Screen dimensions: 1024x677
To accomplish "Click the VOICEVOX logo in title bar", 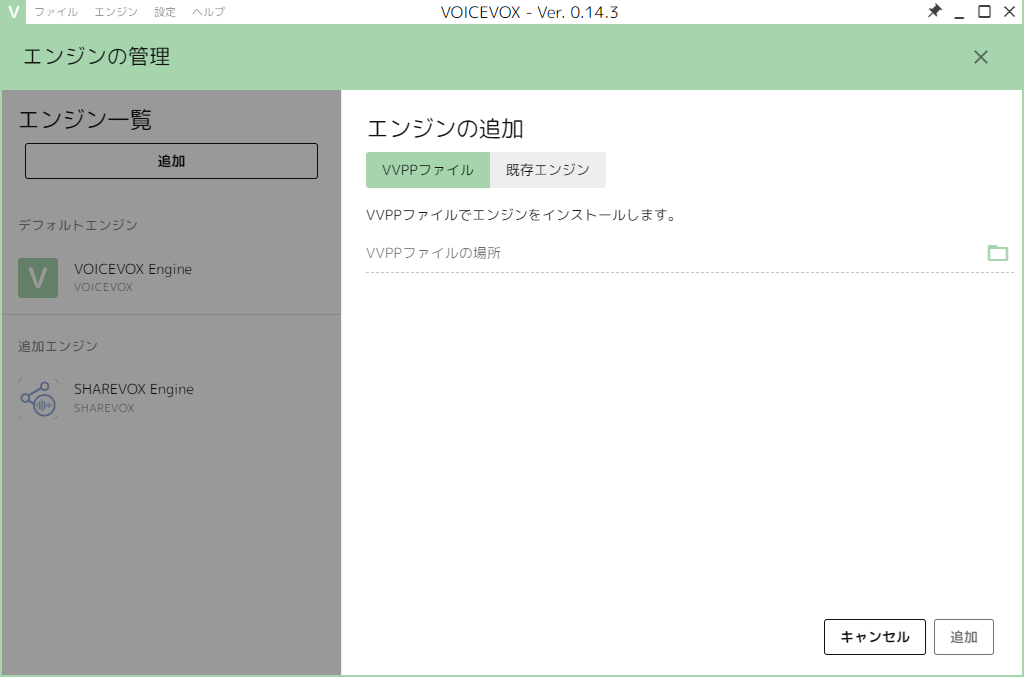I will coord(11,11).
